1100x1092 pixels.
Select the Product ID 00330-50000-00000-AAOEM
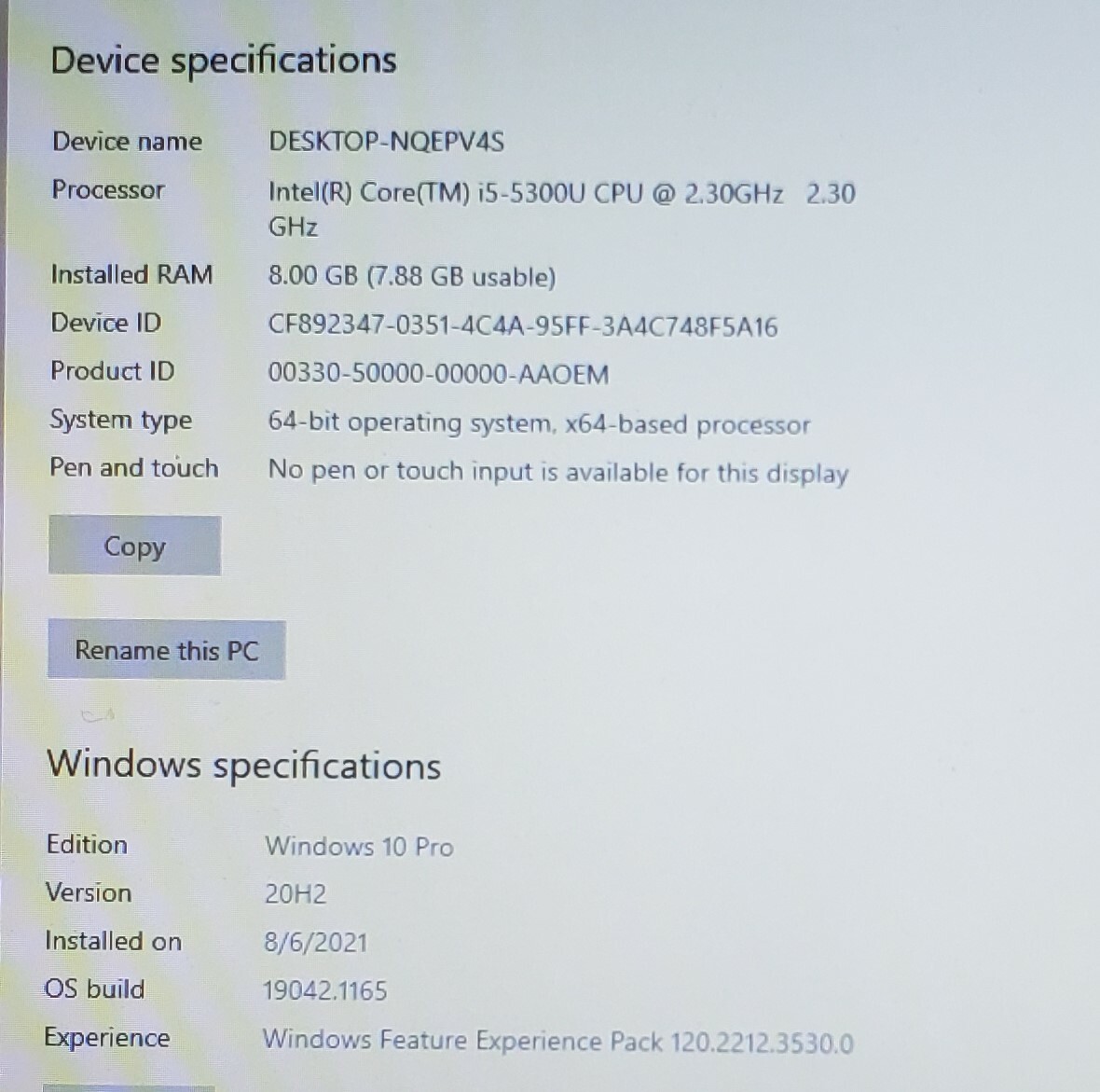pos(438,374)
